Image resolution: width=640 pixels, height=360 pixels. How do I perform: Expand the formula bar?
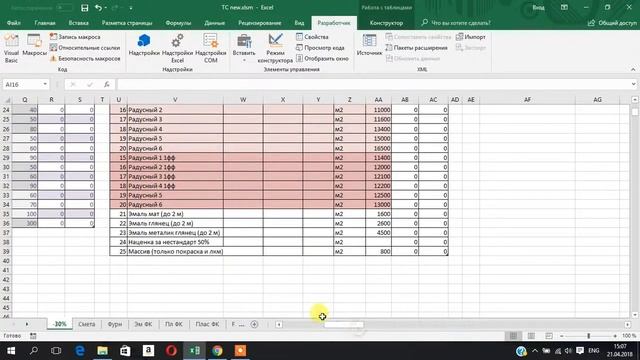(633, 84)
